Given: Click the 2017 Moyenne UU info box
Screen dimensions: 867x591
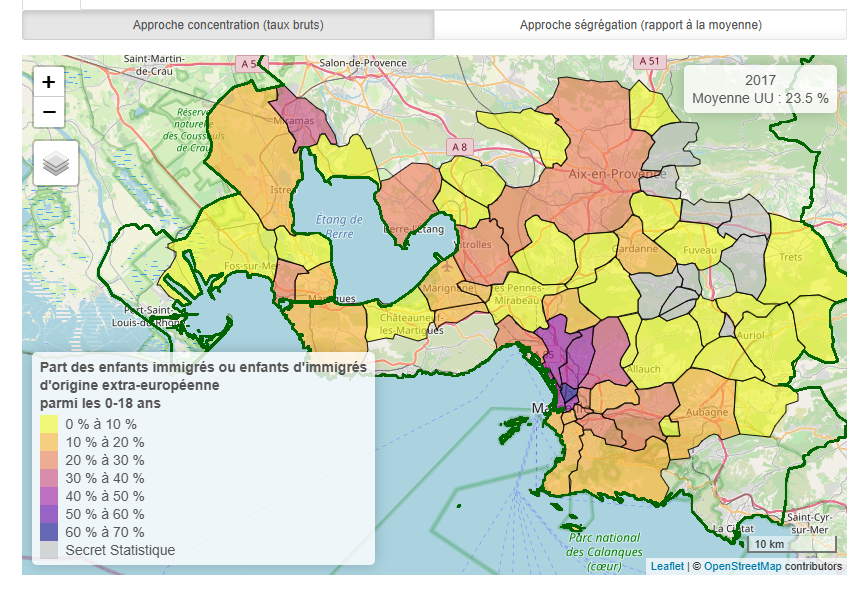Looking at the screenshot, I should [x=760, y=89].
